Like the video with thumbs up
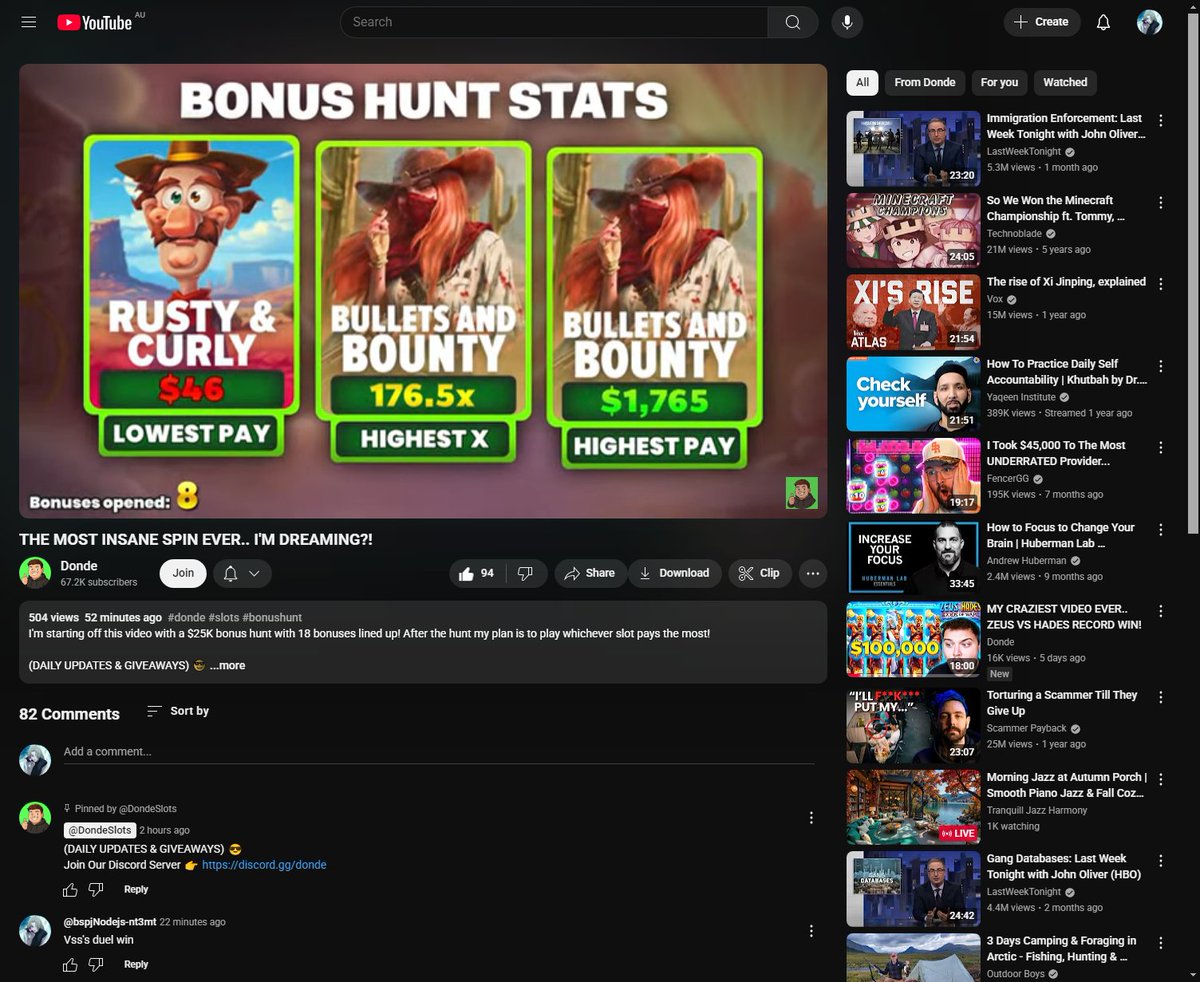Viewport: 1200px width, 982px height. click(x=476, y=573)
